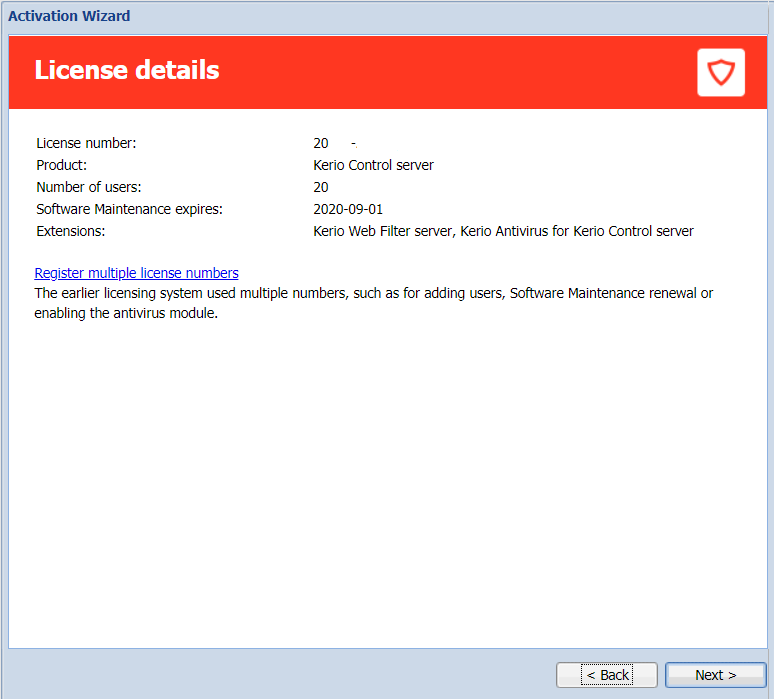Click the product value Kerio Control server
Image resolution: width=774 pixels, height=699 pixels.
click(373, 165)
